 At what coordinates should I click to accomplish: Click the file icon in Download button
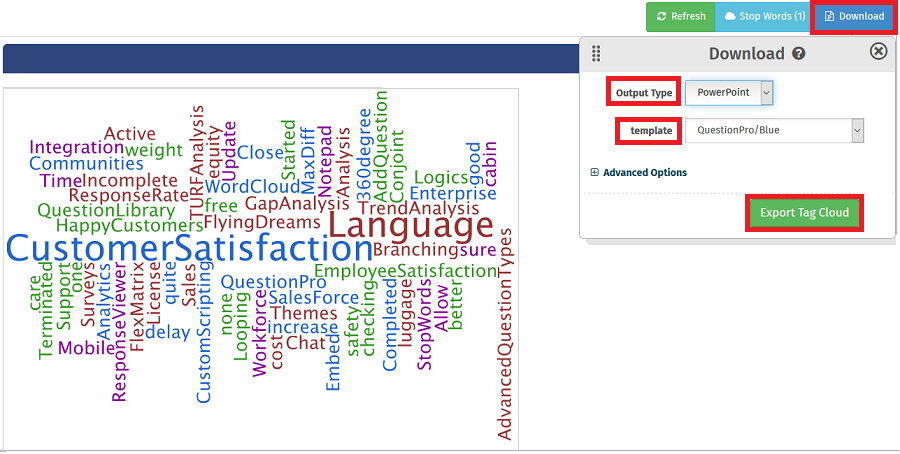828,16
